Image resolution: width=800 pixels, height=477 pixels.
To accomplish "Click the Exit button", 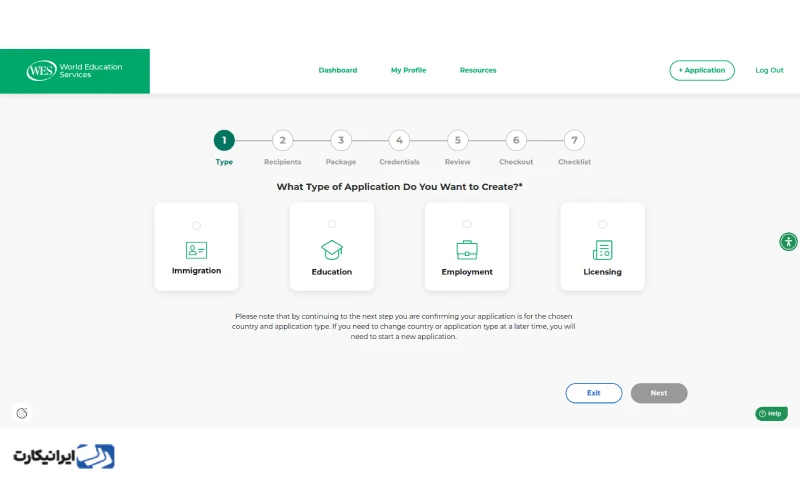I will (593, 393).
